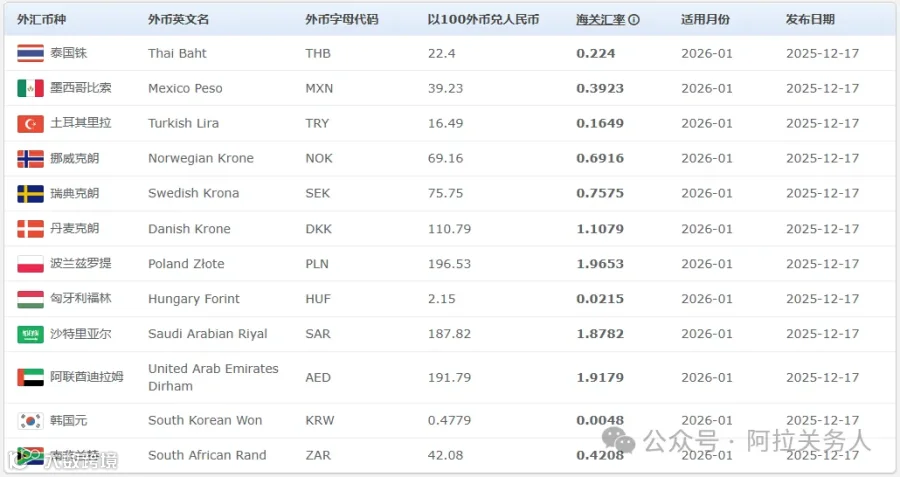Click the AED currency code
900x477 pixels.
click(x=318, y=378)
